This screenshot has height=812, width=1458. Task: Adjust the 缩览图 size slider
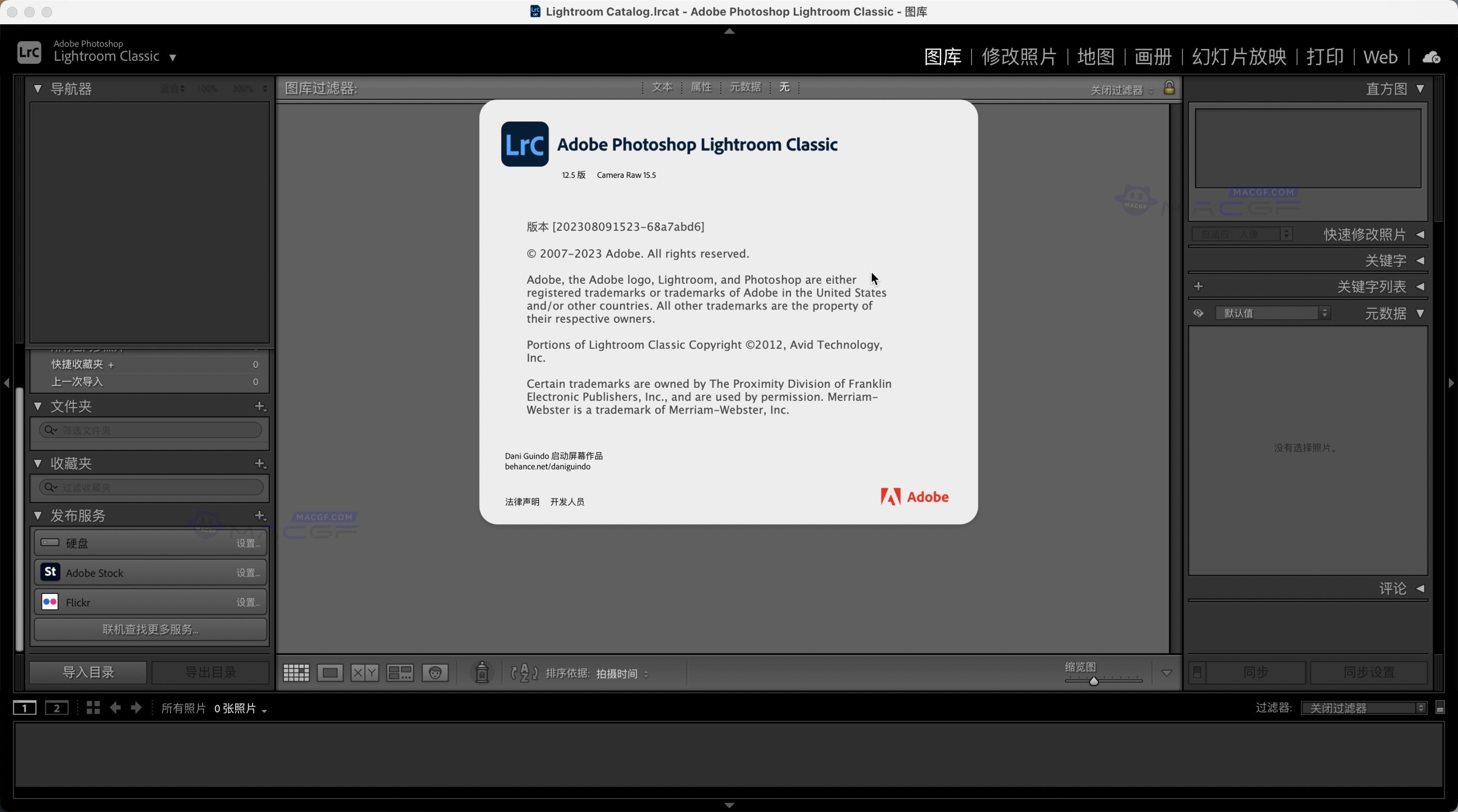[x=1093, y=681]
